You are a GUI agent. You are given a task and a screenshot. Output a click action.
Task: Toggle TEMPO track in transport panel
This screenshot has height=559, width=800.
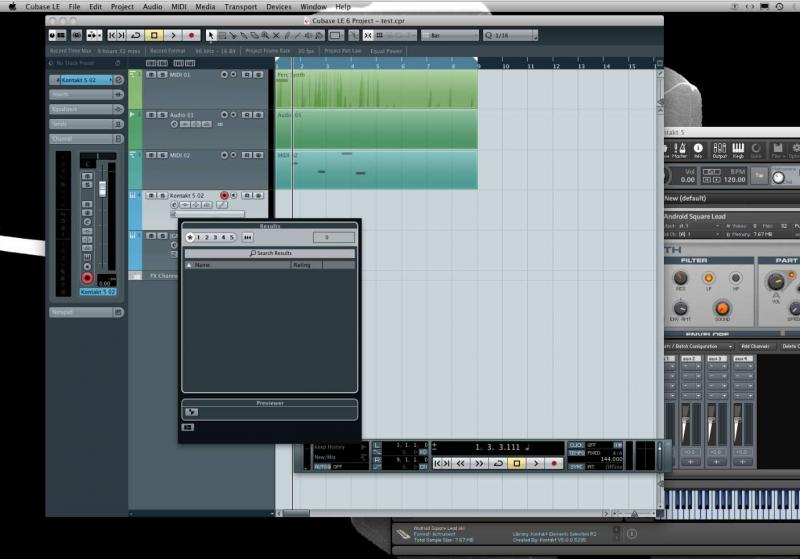(x=576, y=453)
